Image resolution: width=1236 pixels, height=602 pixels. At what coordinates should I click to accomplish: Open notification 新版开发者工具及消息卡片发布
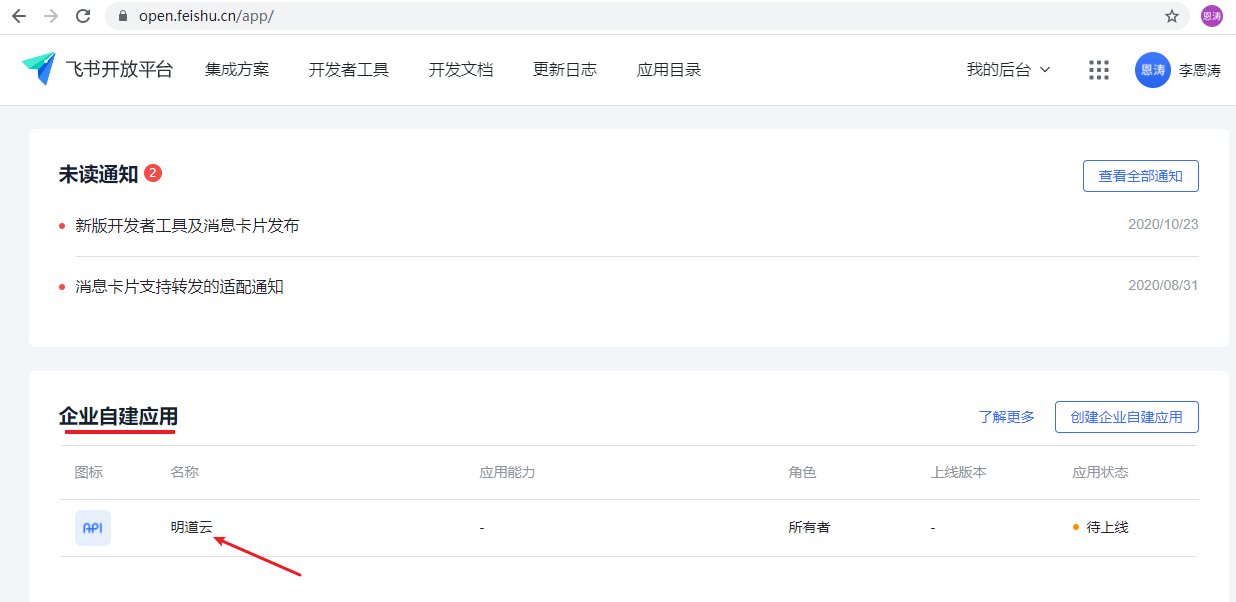tap(187, 226)
